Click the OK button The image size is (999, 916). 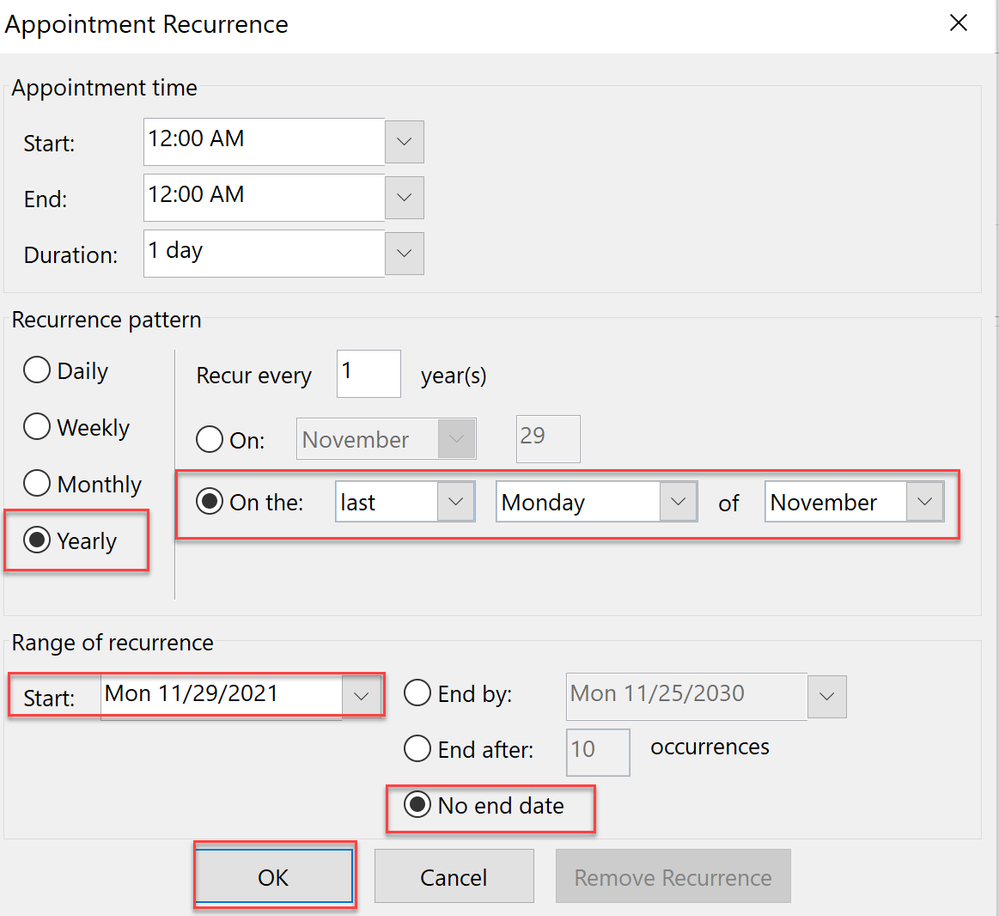273,877
